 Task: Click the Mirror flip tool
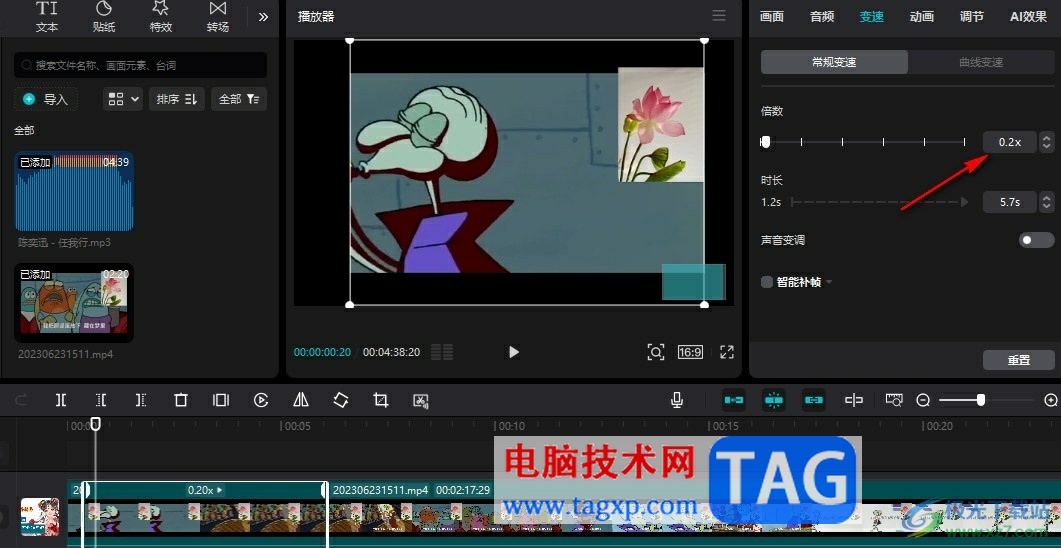point(301,400)
